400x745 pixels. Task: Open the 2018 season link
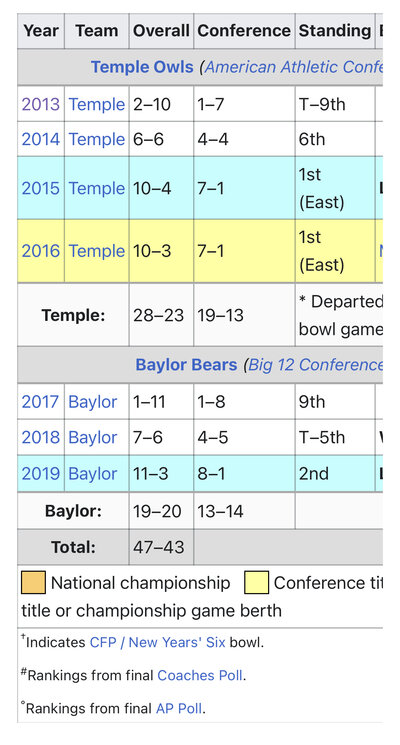[41, 438]
